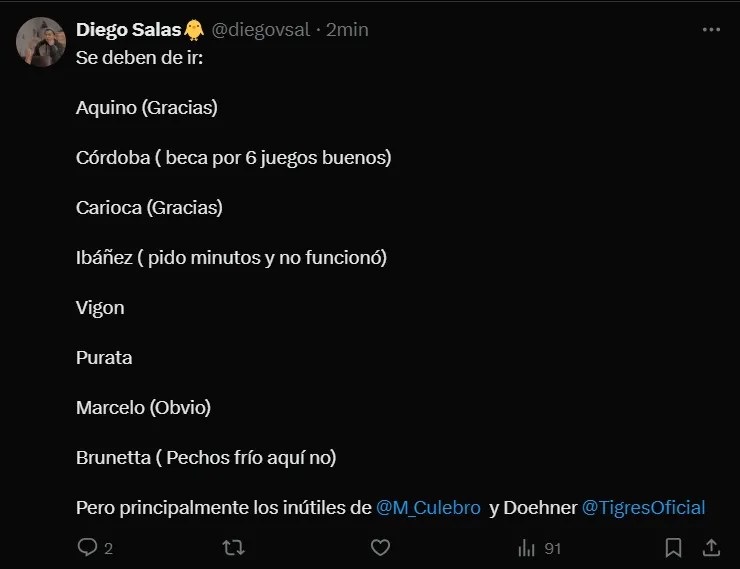Open Diego Salas's profile picture
This screenshot has width=740, height=569.
pyautogui.click(x=41, y=43)
